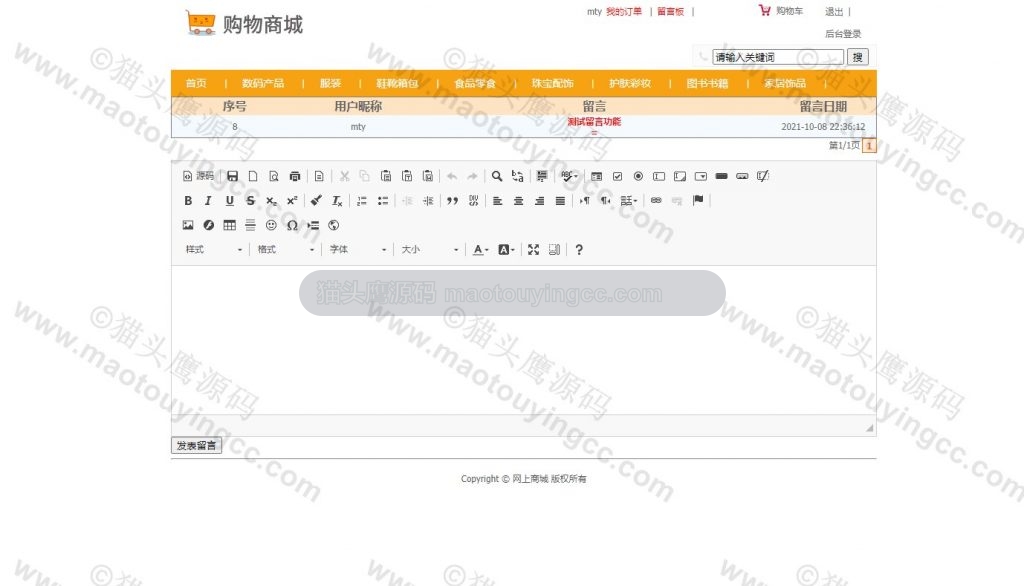Open the Set Language dropdown
This screenshot has height=586, width=1024.
click(628, 201)
